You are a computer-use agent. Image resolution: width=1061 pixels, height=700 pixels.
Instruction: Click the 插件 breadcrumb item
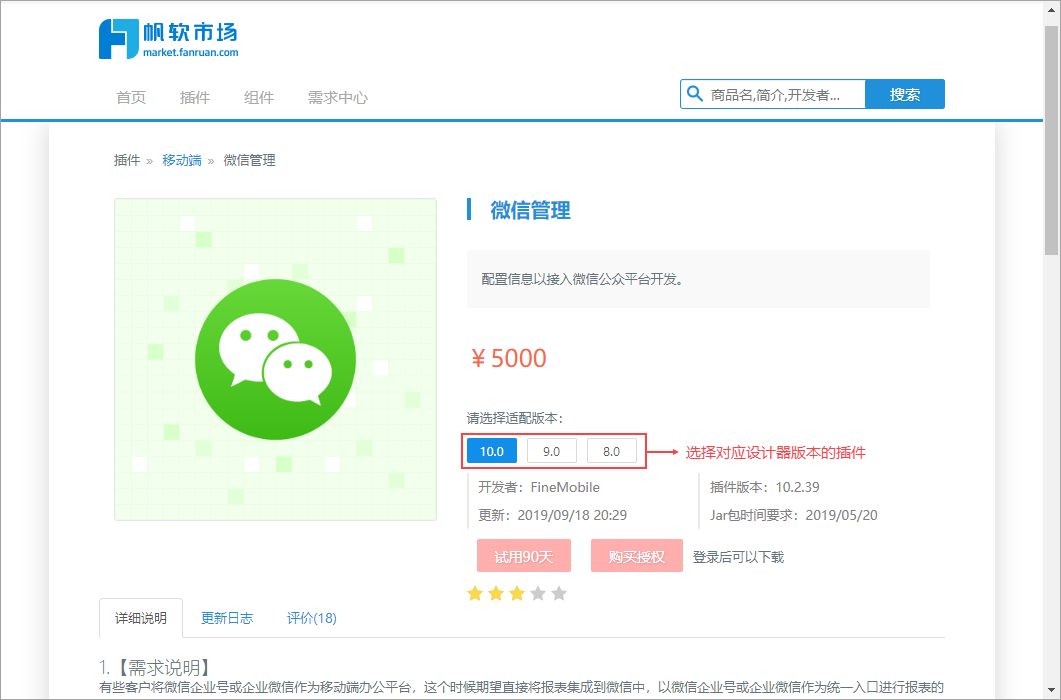pos(127,160)
